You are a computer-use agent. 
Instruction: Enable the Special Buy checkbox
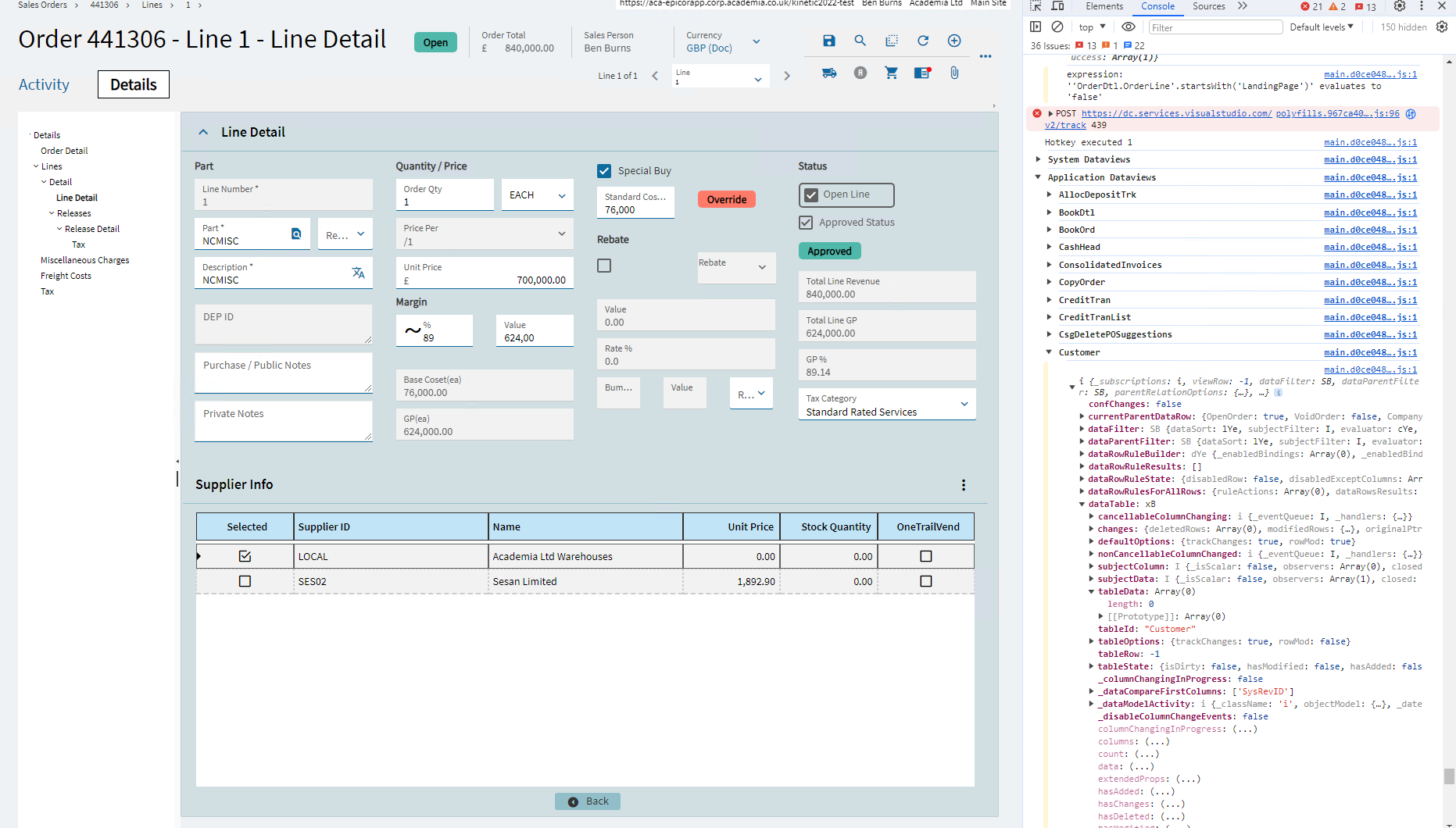pos(604,170)
